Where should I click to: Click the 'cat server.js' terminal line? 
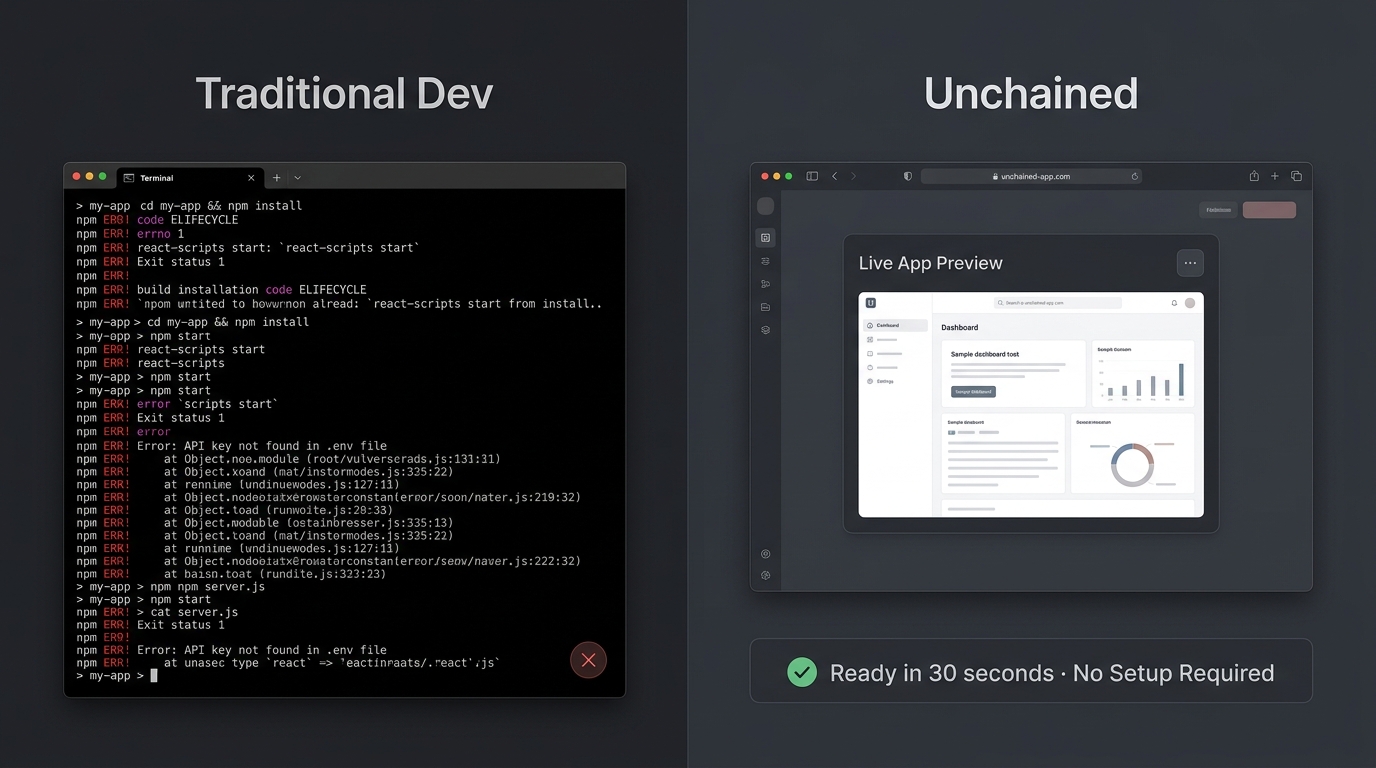pos(157,612)
